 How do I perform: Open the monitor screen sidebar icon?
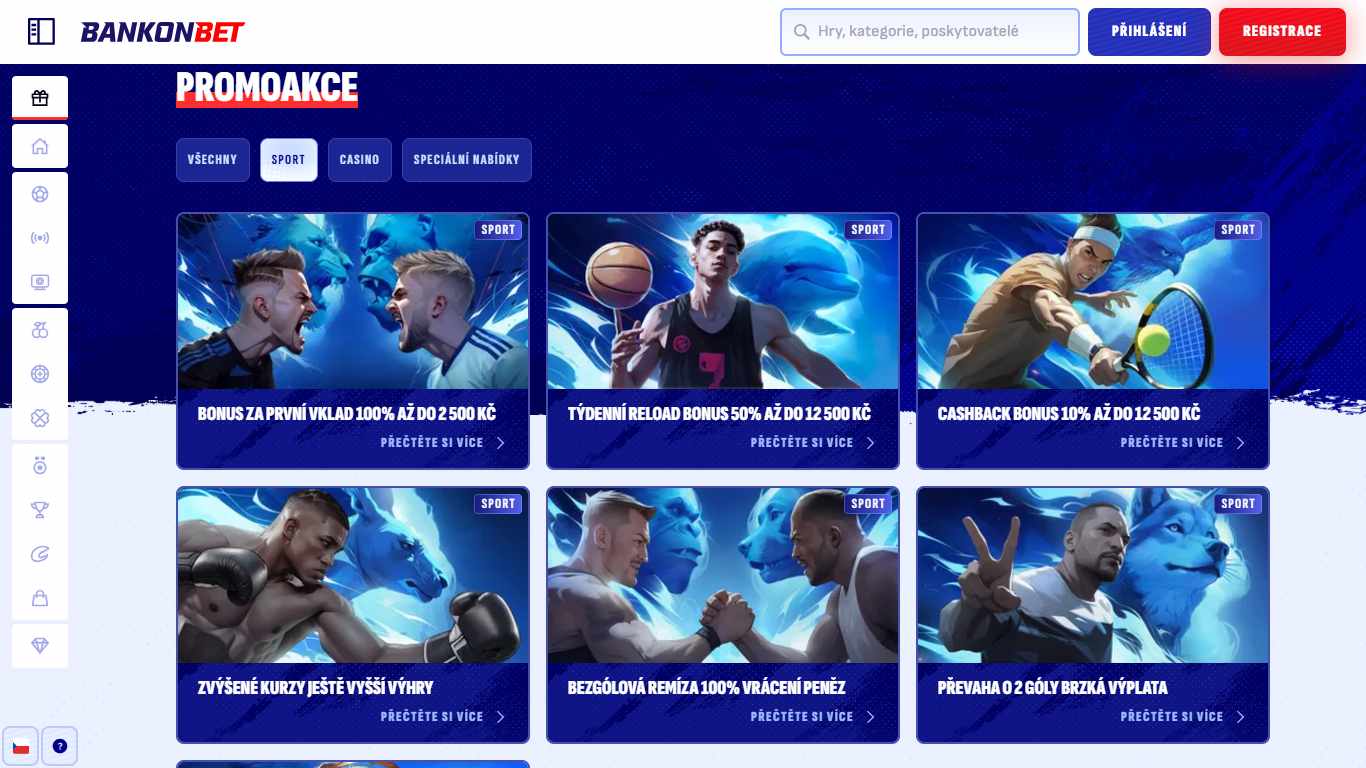pos(40,282)
